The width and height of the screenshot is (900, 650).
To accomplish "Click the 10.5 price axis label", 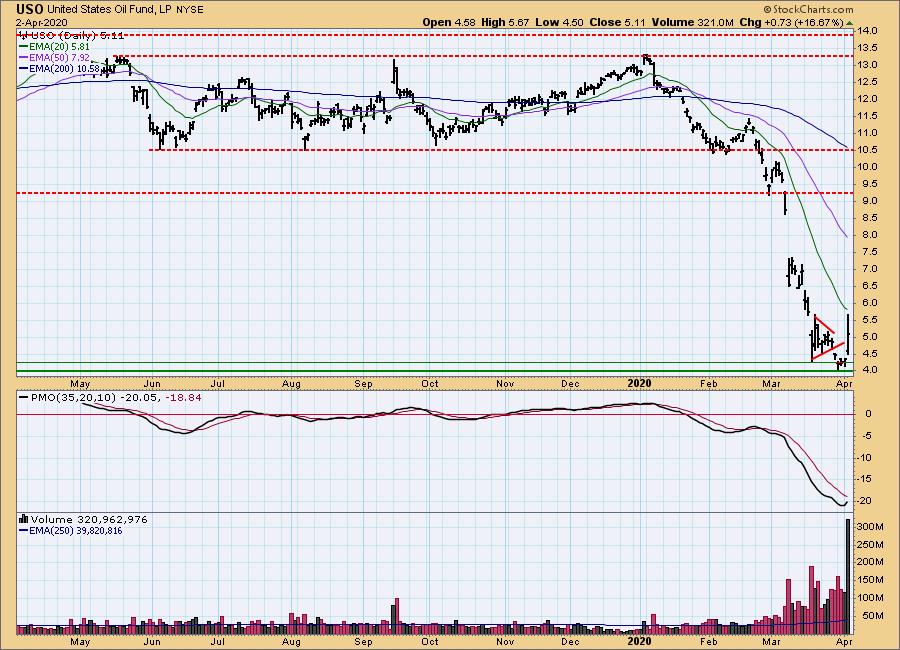I will click(x=868, y=150).
